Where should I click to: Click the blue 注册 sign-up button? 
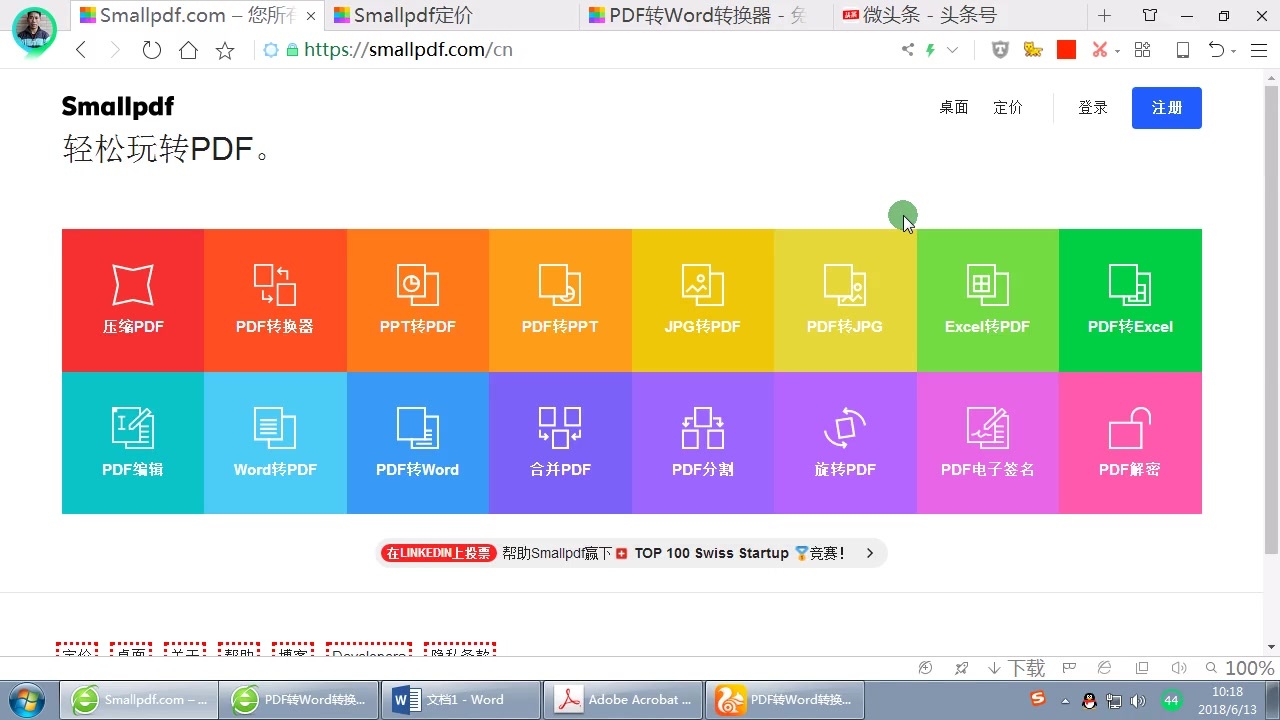point(1167,108)
